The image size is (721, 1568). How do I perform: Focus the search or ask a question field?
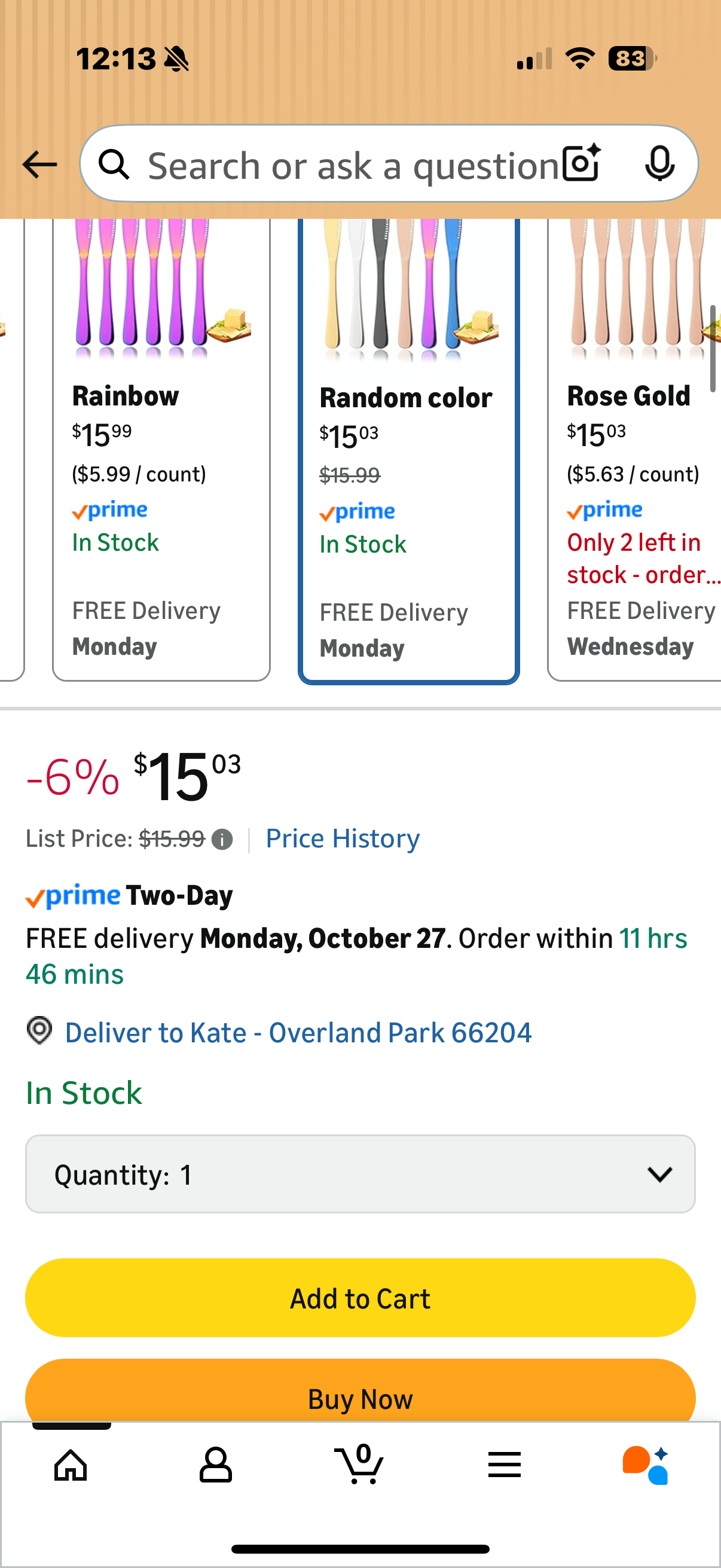pyautogui.click(x=353, y=165)
